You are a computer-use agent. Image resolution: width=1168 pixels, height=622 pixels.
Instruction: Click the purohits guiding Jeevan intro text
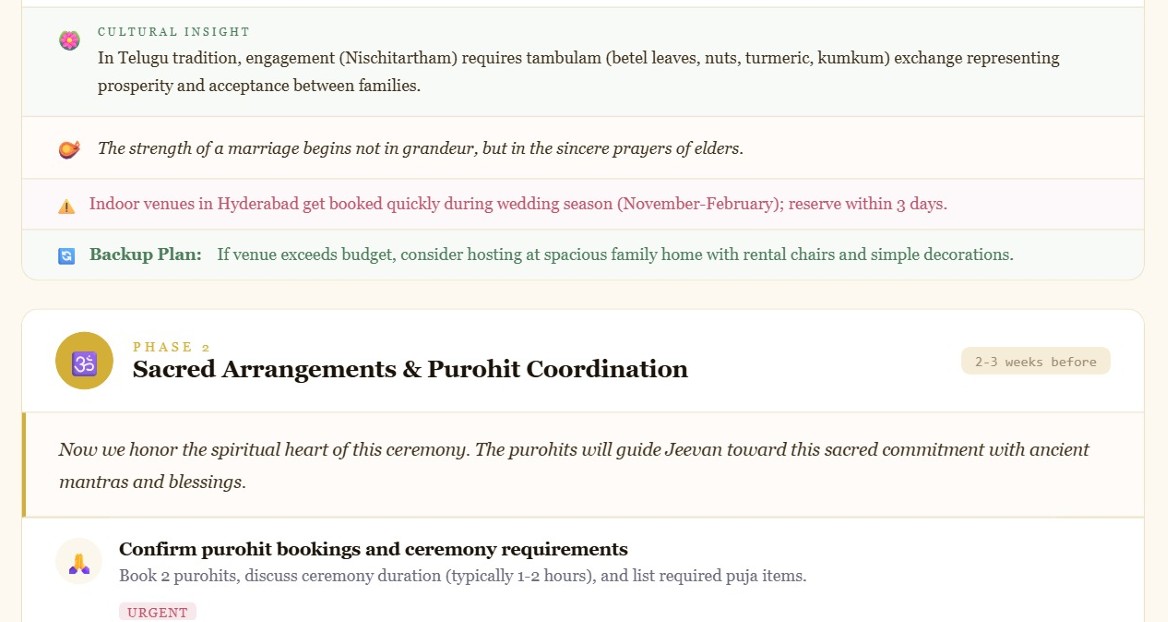[574, 466]
